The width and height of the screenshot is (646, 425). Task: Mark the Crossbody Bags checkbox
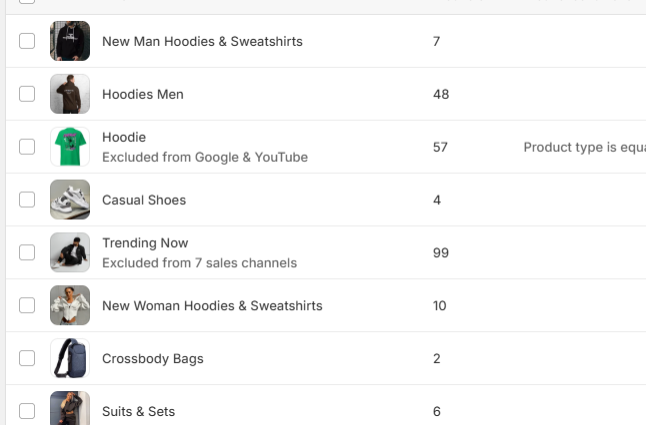[27, 358]
